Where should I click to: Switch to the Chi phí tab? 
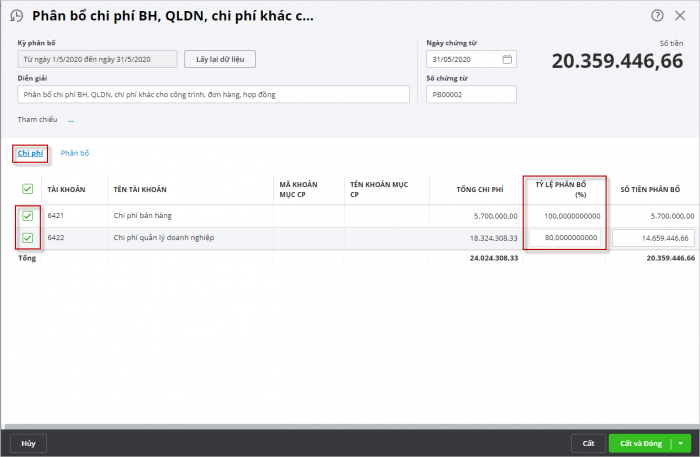(x=30, y=153)
